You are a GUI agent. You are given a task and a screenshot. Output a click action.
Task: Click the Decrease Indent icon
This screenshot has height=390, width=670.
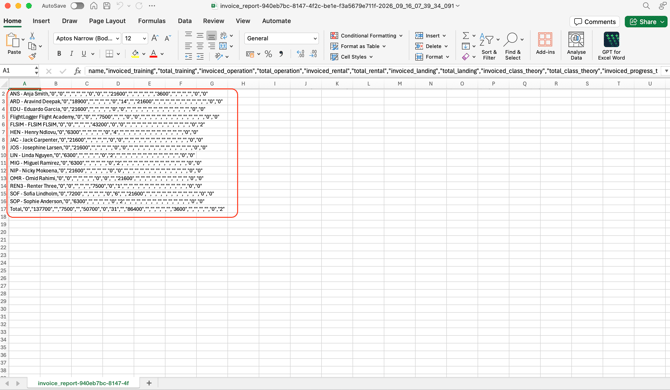188,56
